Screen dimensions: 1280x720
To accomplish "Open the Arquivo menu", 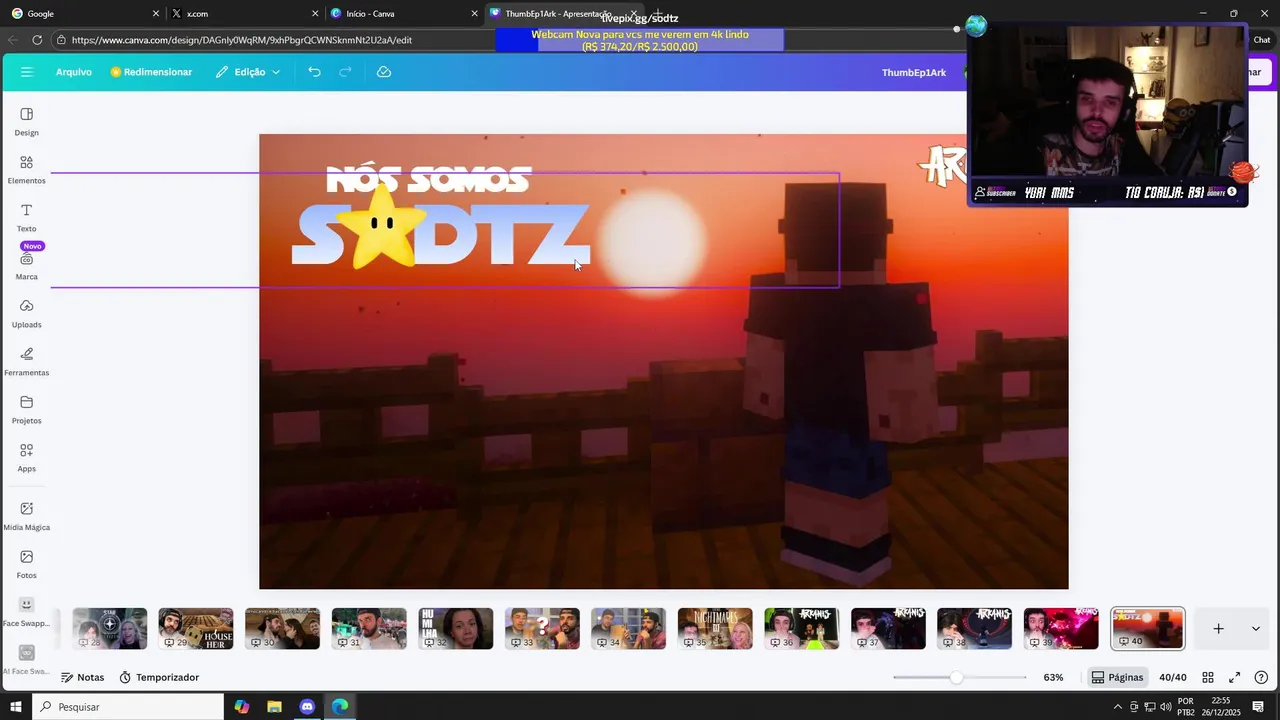I will [x=74, y=72].
